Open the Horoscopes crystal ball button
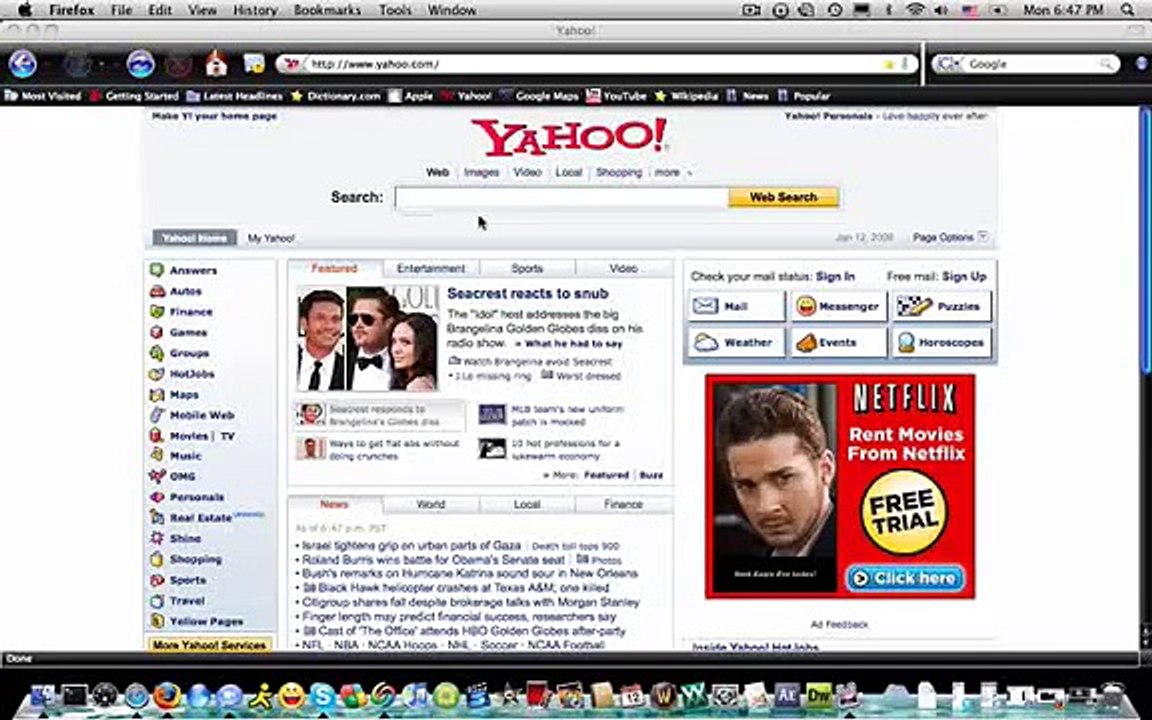 (942, 342)
